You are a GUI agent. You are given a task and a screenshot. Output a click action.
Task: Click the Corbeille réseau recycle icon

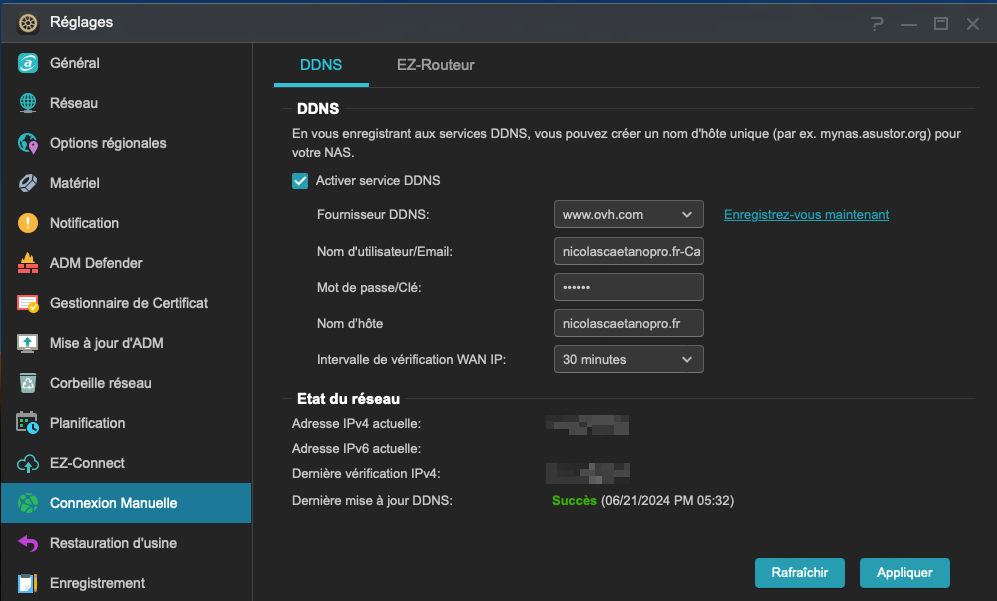pos(29,383)
